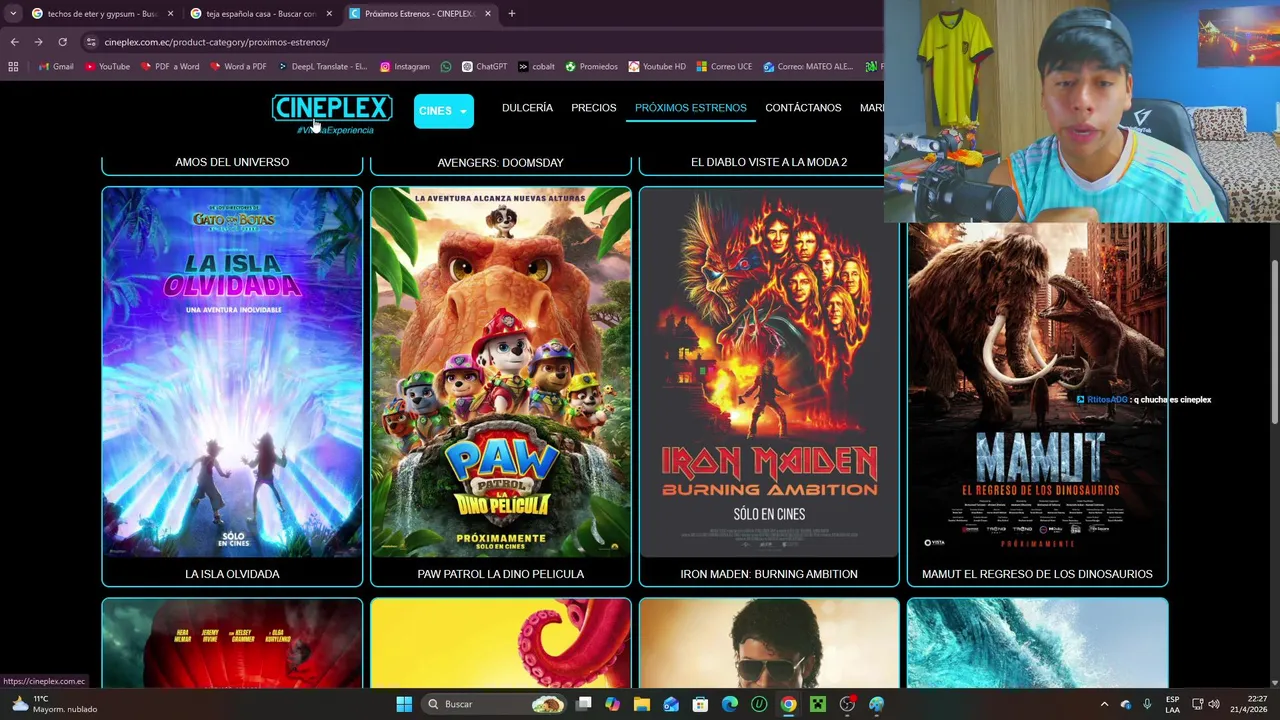Reload the current page
This screenshot has width=1280, height=720.
click(62, 42)
